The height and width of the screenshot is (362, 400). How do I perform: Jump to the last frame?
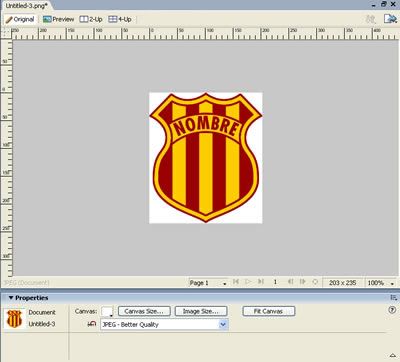[261, 282]
